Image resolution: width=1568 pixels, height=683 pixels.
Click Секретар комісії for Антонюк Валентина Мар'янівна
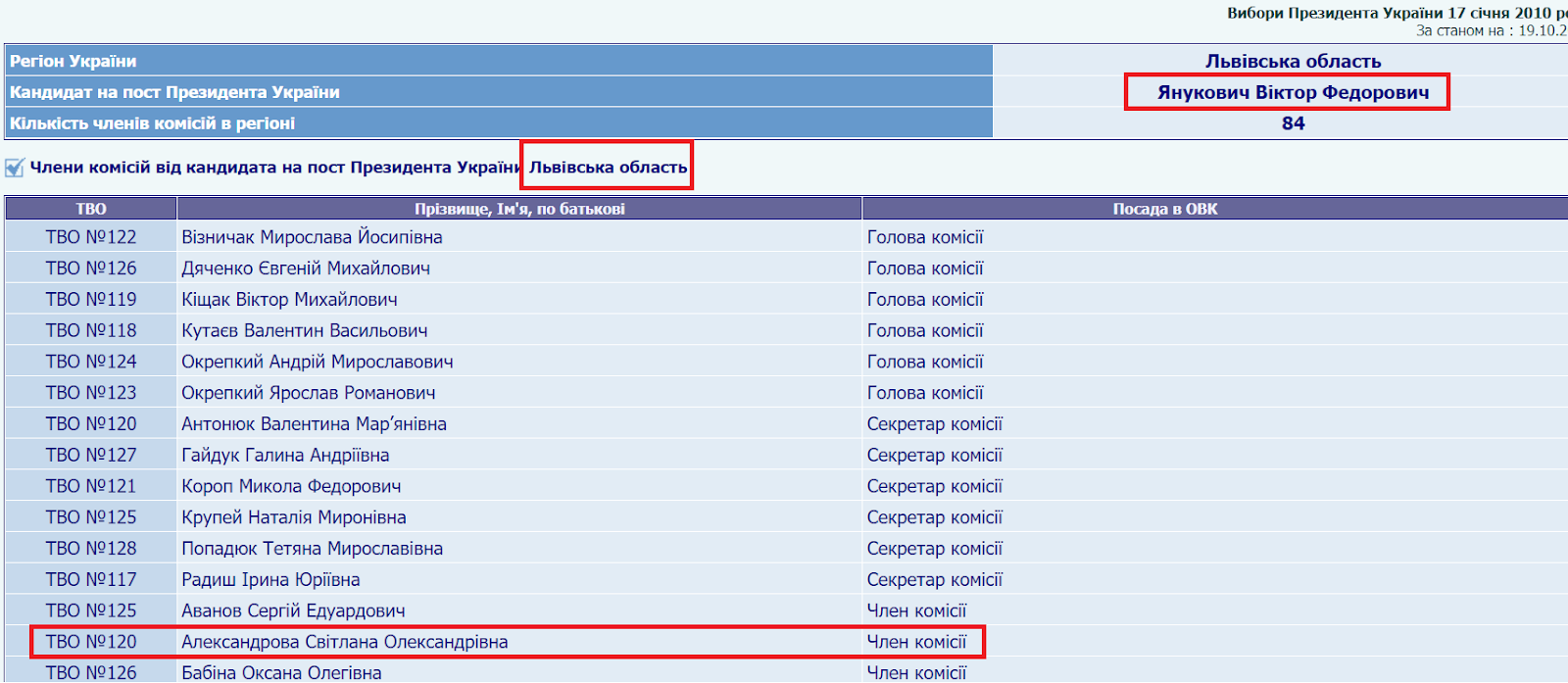[x=934, y=424]
